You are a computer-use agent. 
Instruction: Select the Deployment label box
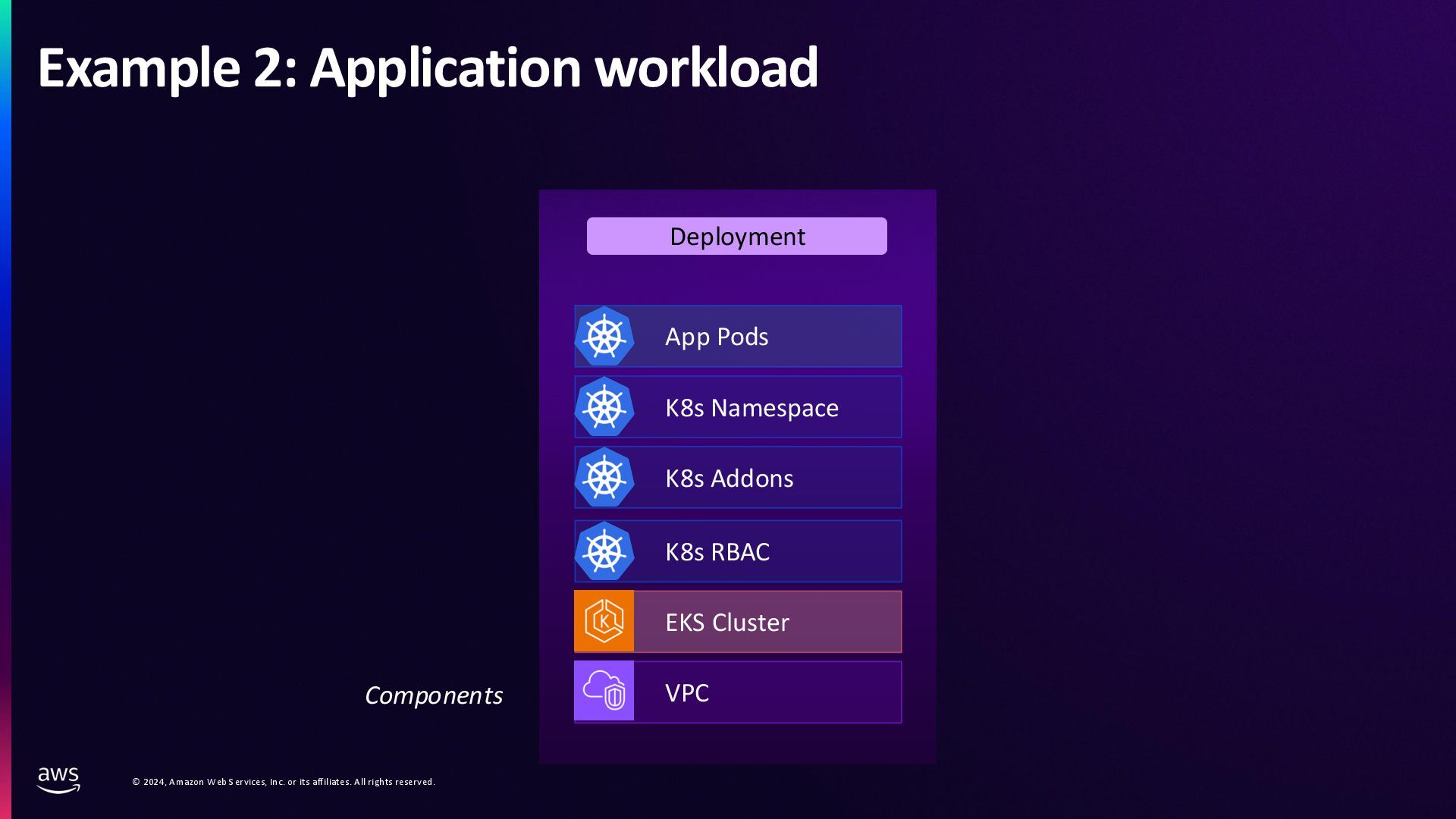pos(736,236)
